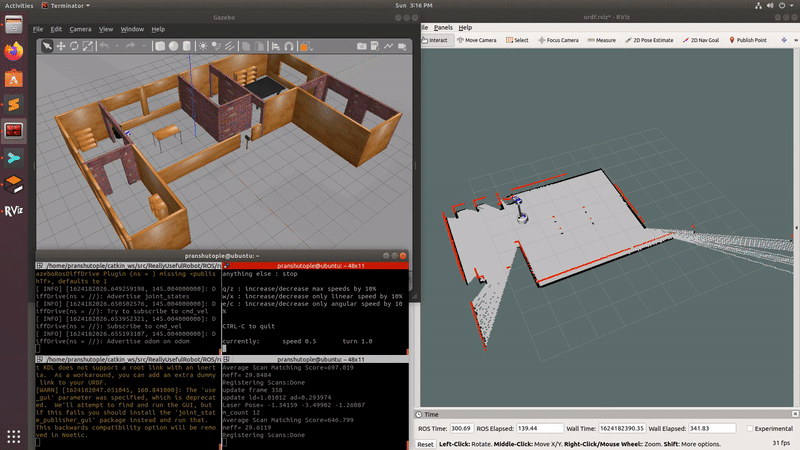Activate the Scale mode tool in Gazebo
The width and height of the screenshot is (800, 450).
click(x=88, y=46)
